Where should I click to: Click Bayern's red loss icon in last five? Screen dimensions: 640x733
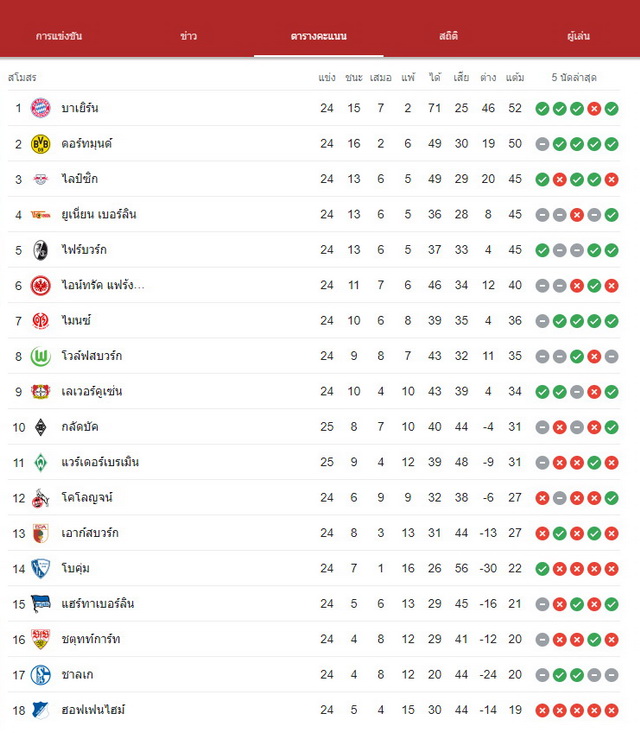594,108
